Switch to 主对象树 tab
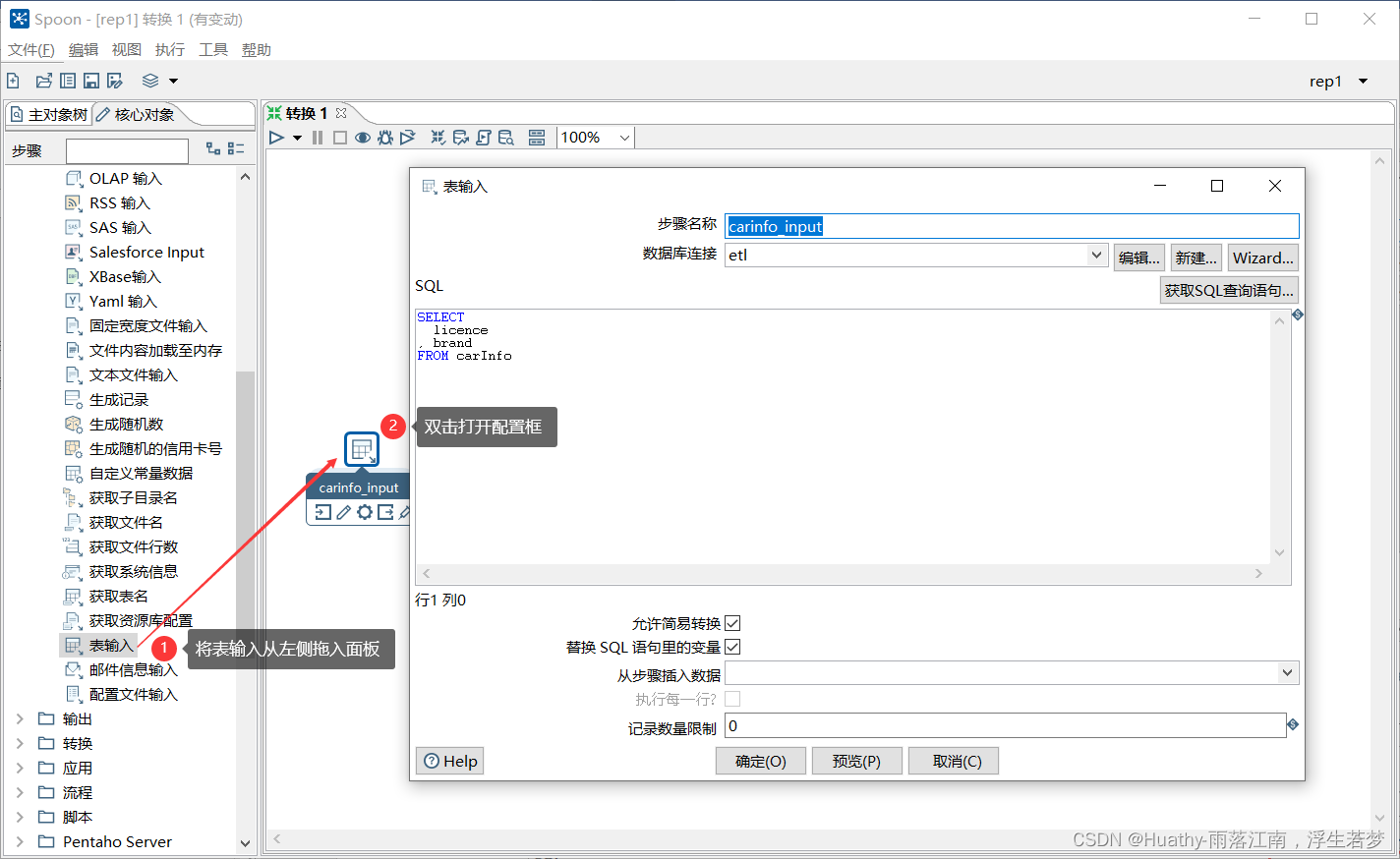Viewport: 1400px width, 859px height. point(48,114)
